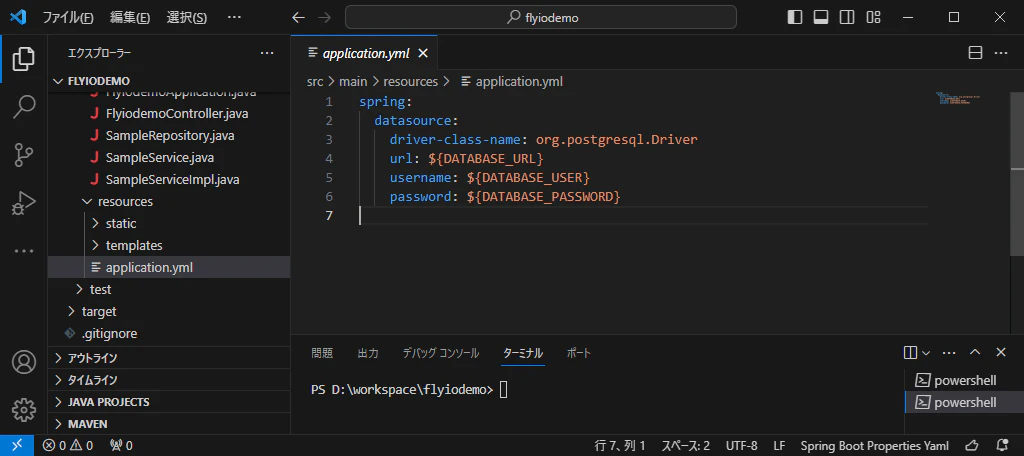Open Explorer panel More Actions ellipsis
This screenshot has height=456, width=1024.
point(267,53)
